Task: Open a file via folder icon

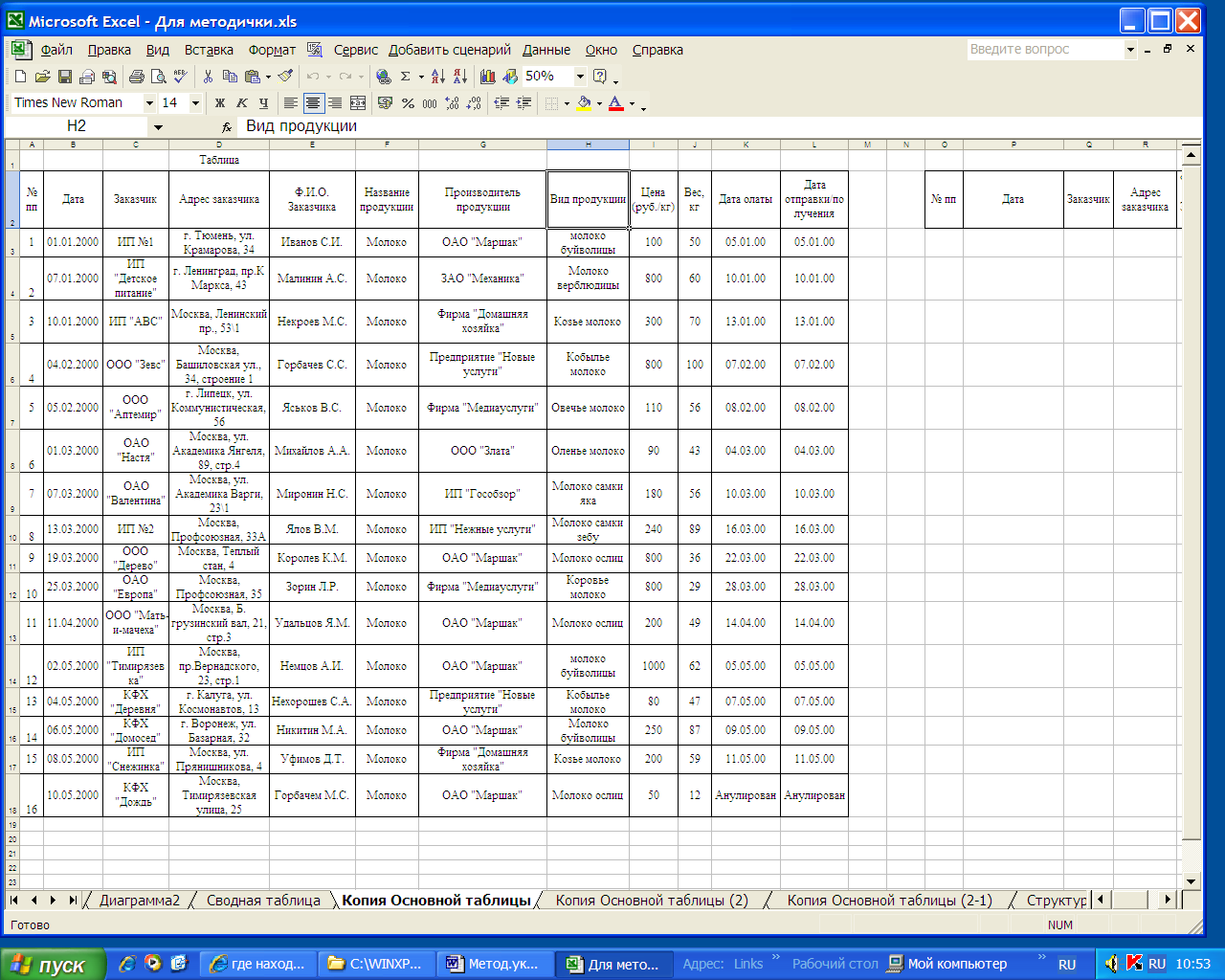Action: click(42, 77)
